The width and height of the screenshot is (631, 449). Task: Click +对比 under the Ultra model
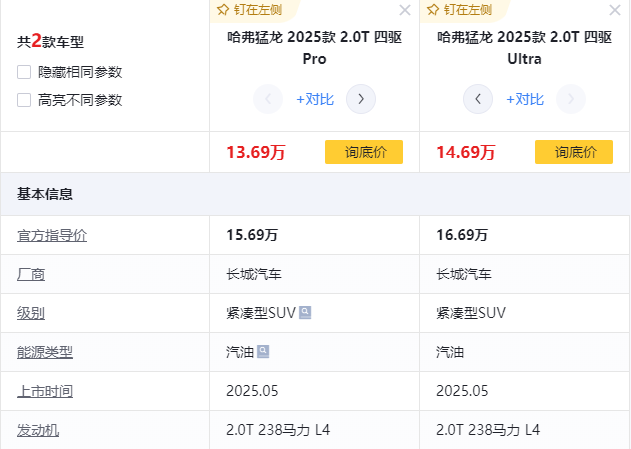525,99
